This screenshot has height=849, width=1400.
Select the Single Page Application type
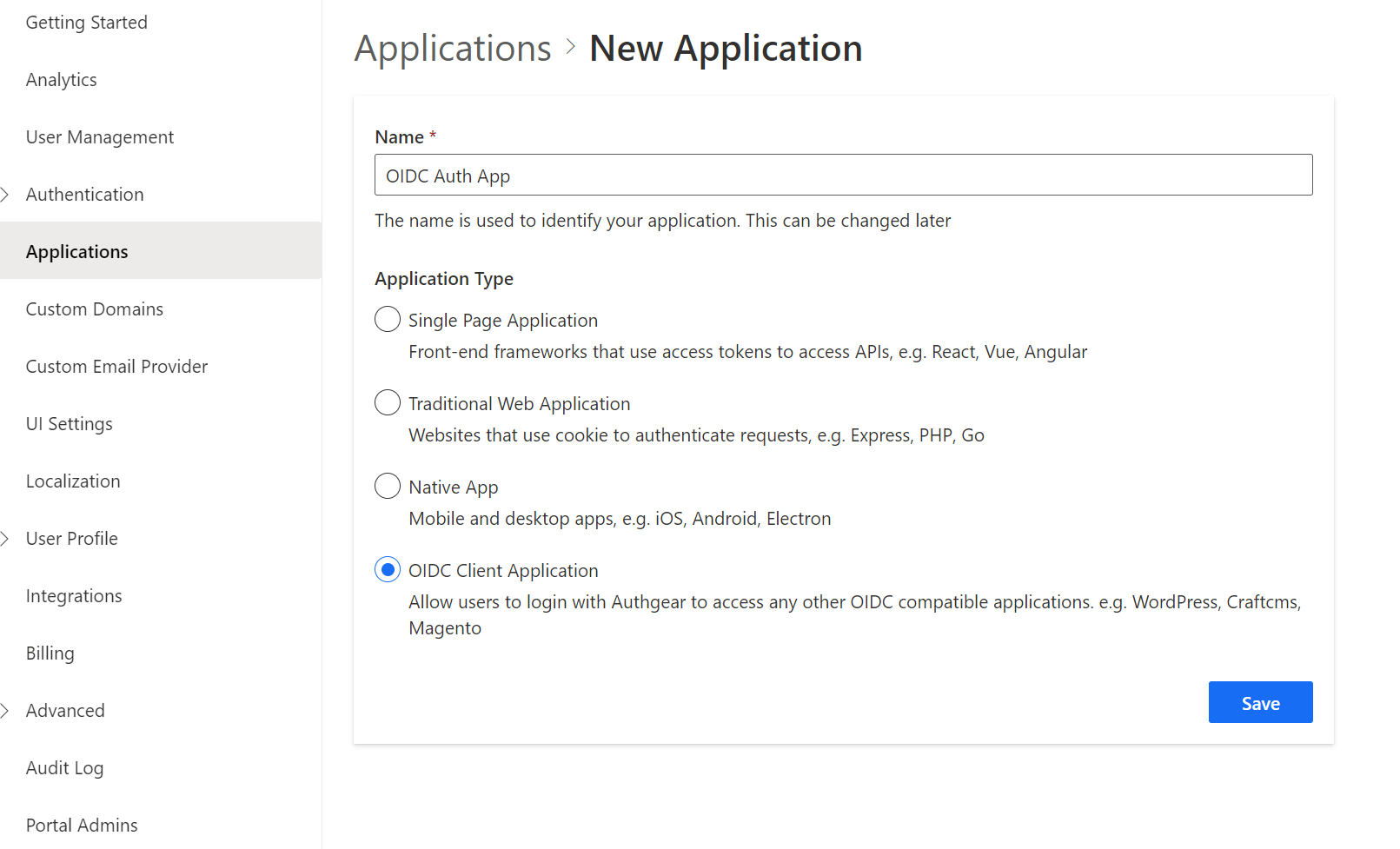pyautogui.click(x=387, y=319)
